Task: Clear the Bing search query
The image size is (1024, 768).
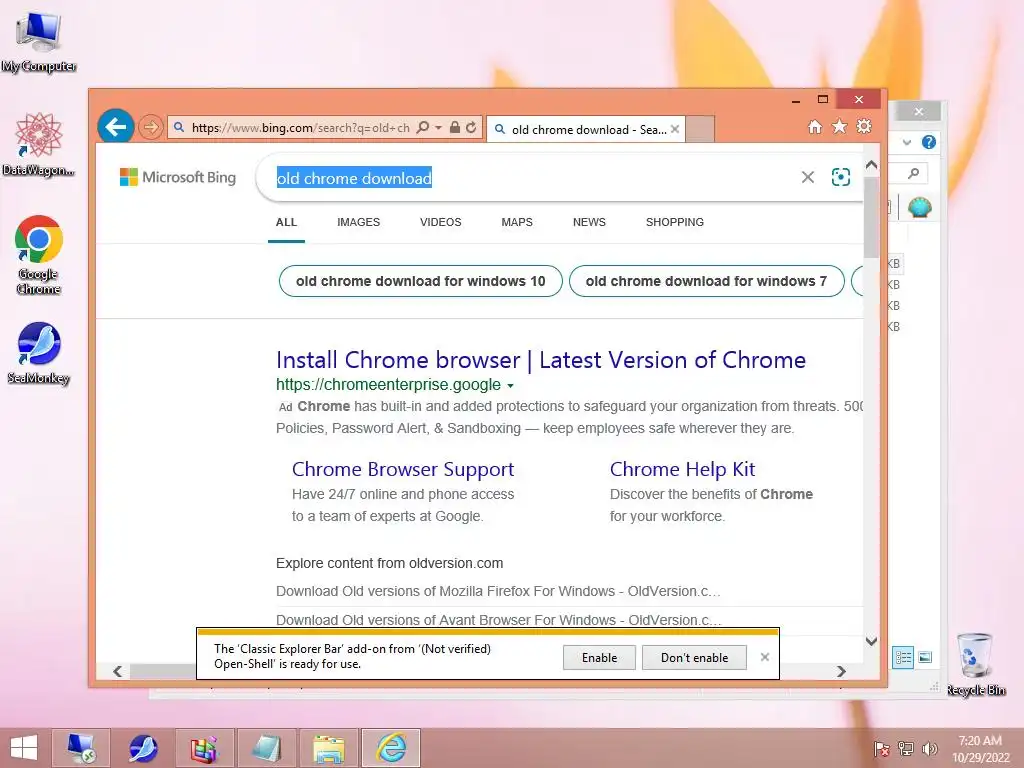Action: click(x=808, y=177)
